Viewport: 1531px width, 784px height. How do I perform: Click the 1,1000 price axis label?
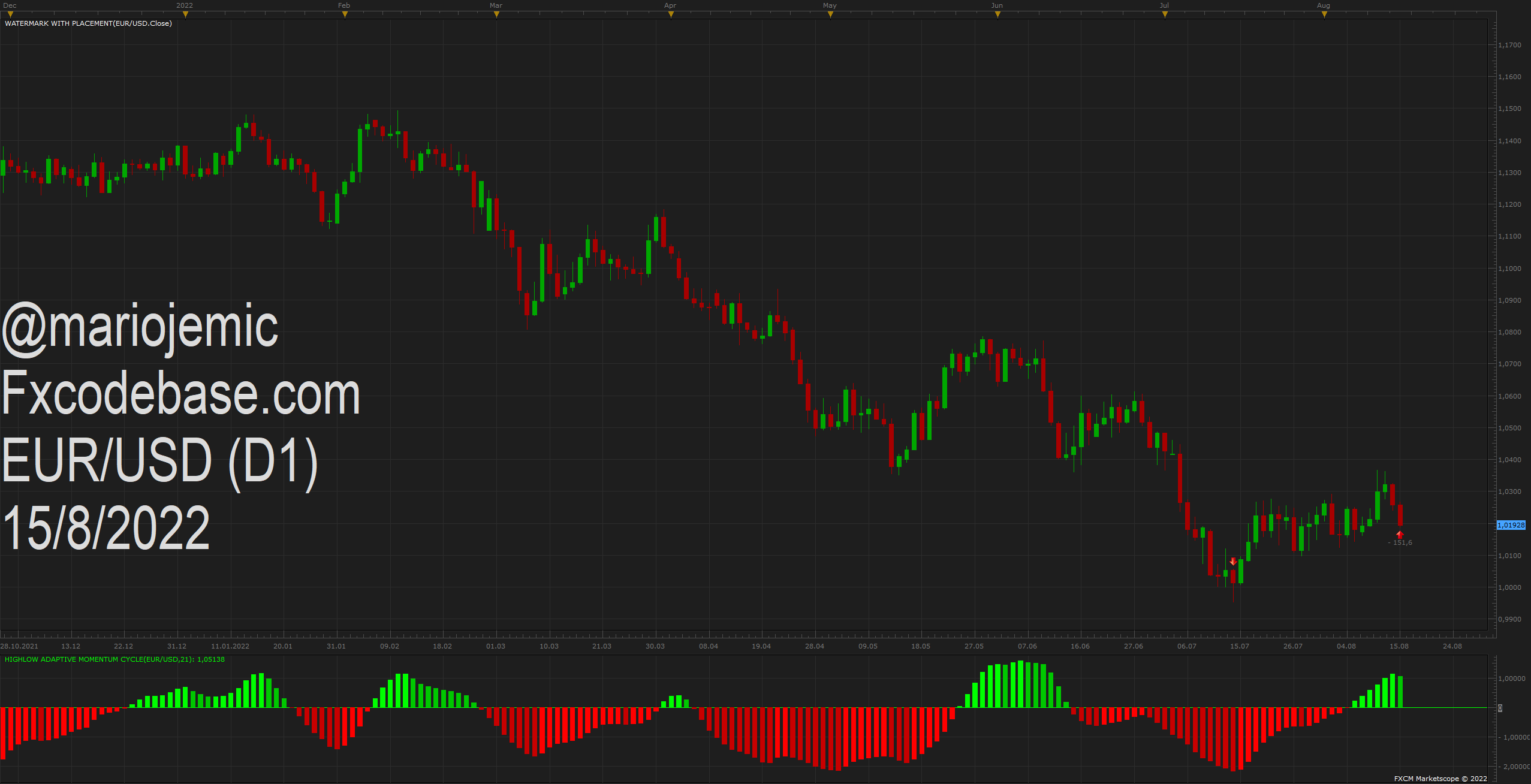pos(1509,269)
